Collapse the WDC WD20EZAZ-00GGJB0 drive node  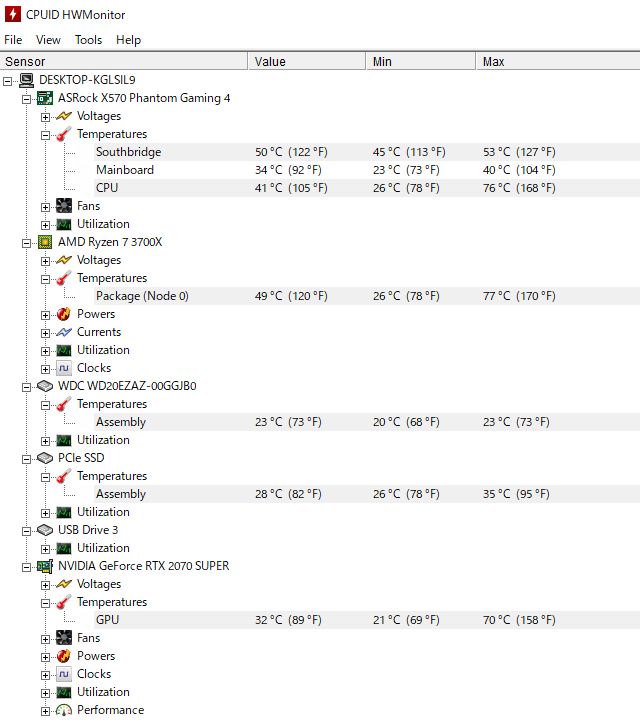[x=26, y=387]
